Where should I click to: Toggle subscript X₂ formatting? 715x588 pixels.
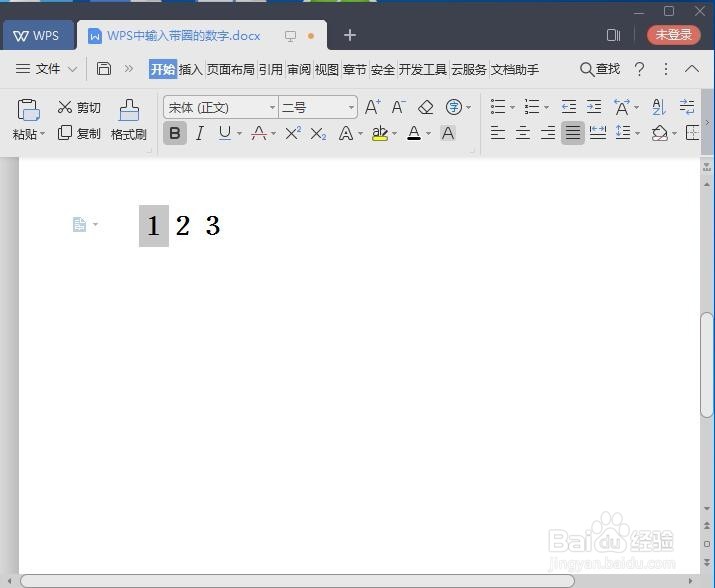[x=318, y=134]
